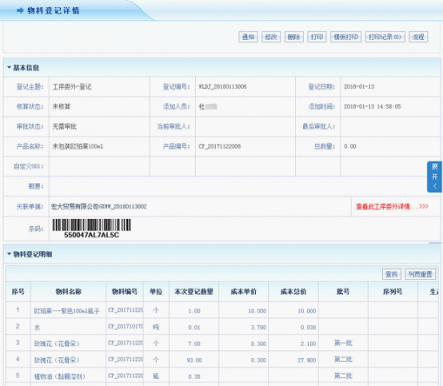Click batch cell 第二批 in row 5
Viewport: 443px width, 386px height.
tap(343, 376)
